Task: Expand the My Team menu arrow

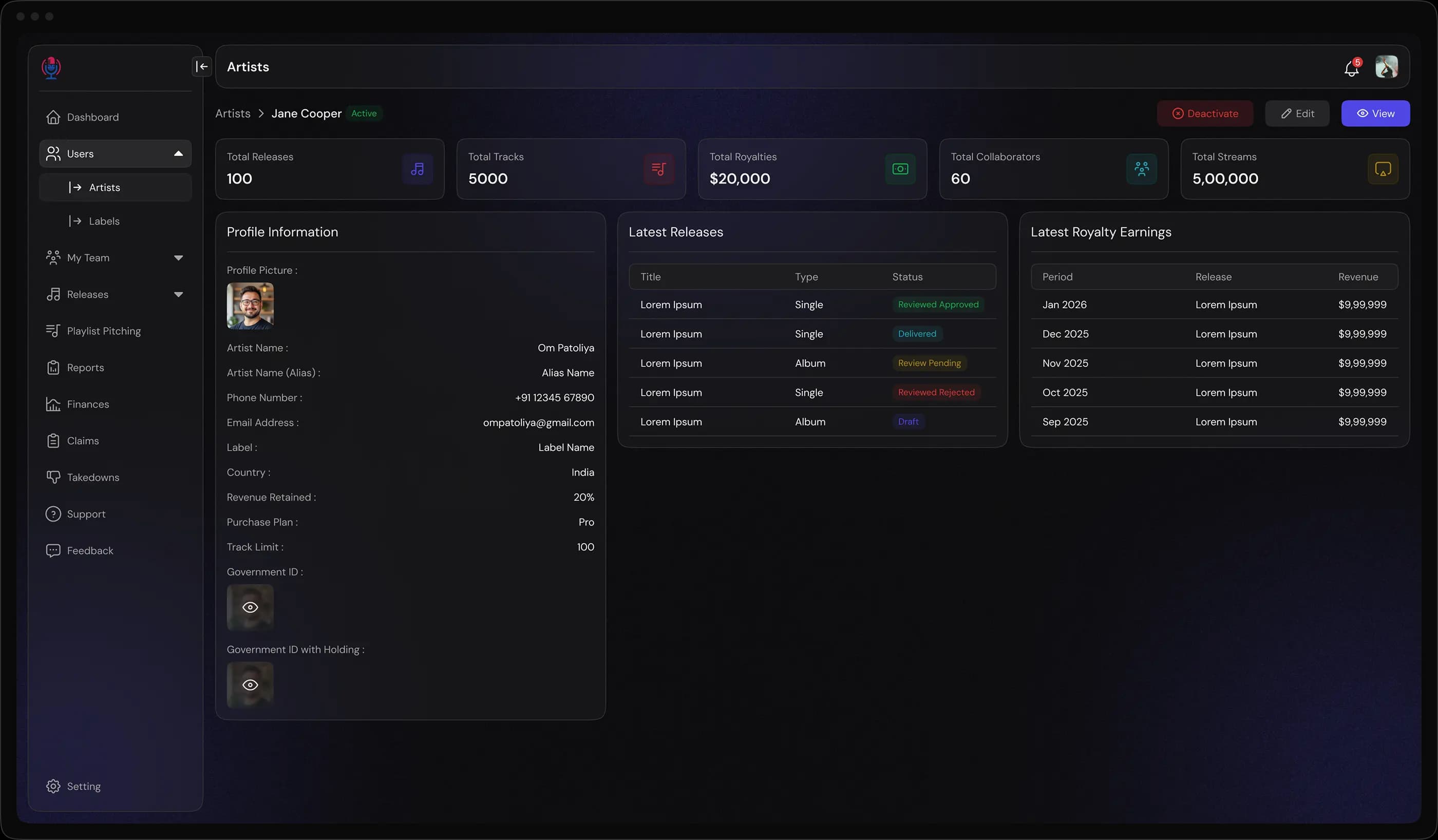Action: coord(178,258)
